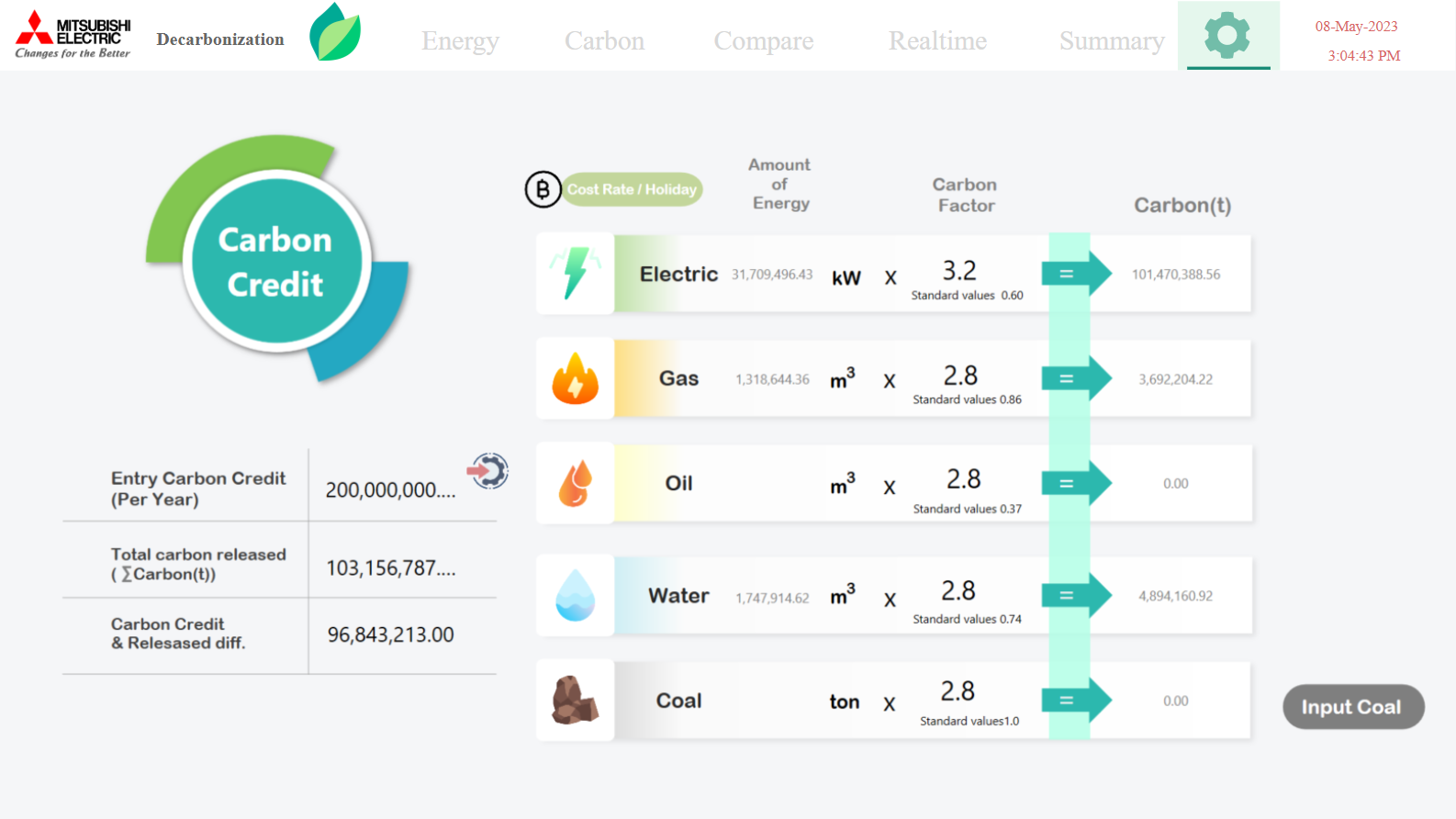Click the Cost Rate / Holiday button

(632, 189)
